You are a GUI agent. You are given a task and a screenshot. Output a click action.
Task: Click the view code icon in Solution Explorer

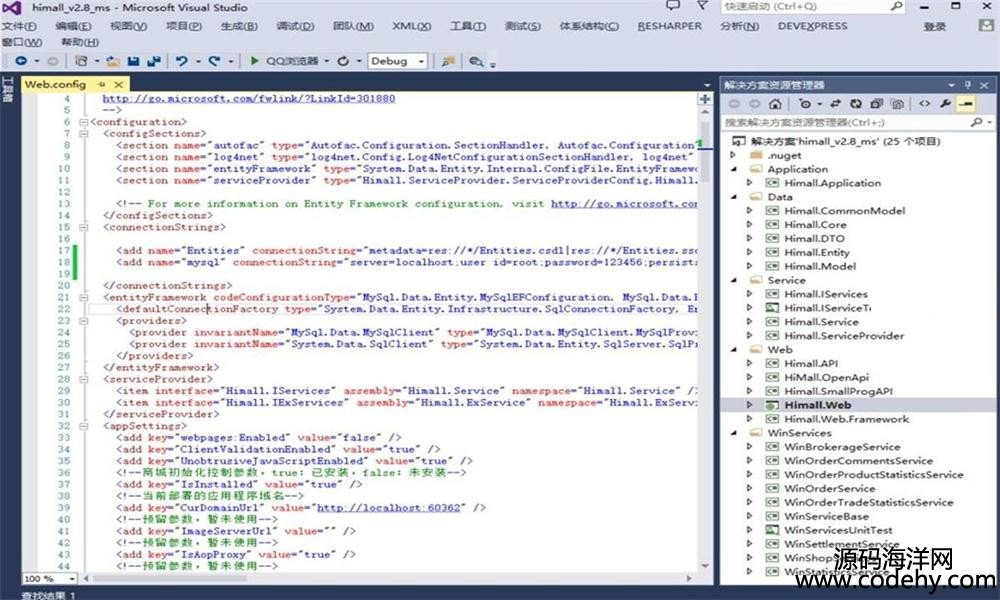(x=924, y=103)
